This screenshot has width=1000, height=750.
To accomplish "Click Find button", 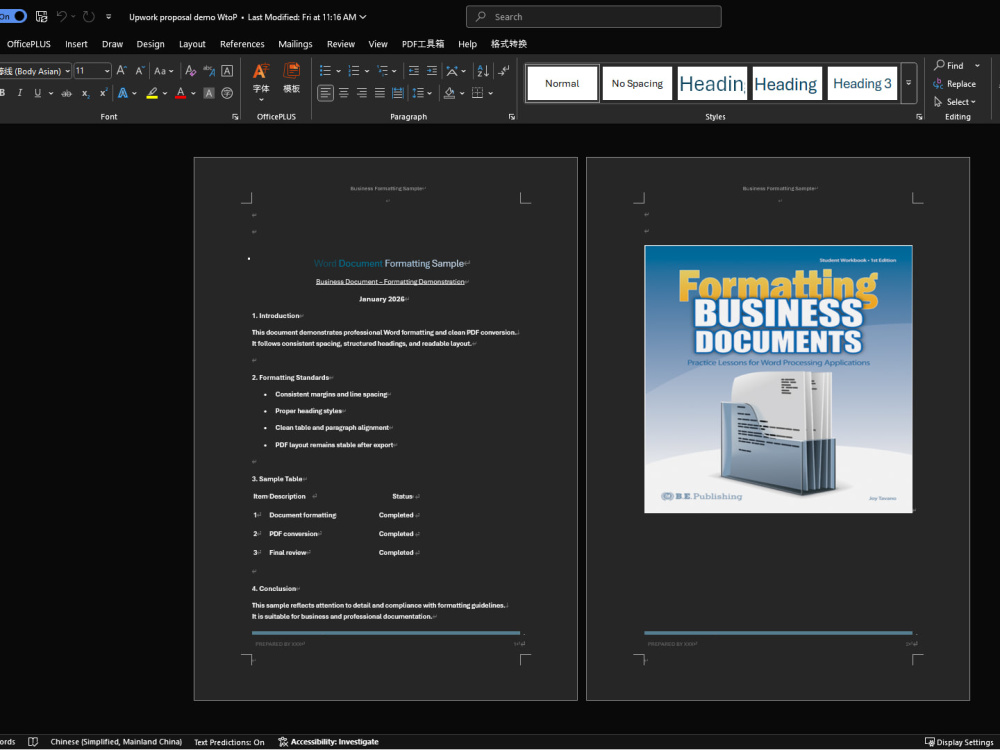I will tap(949, 65).
